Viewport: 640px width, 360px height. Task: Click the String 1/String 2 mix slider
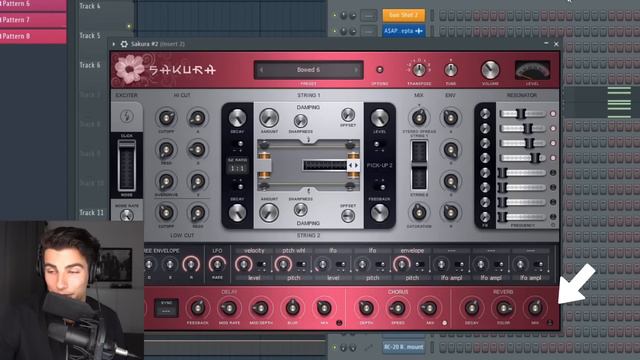[x=419, y=165]
